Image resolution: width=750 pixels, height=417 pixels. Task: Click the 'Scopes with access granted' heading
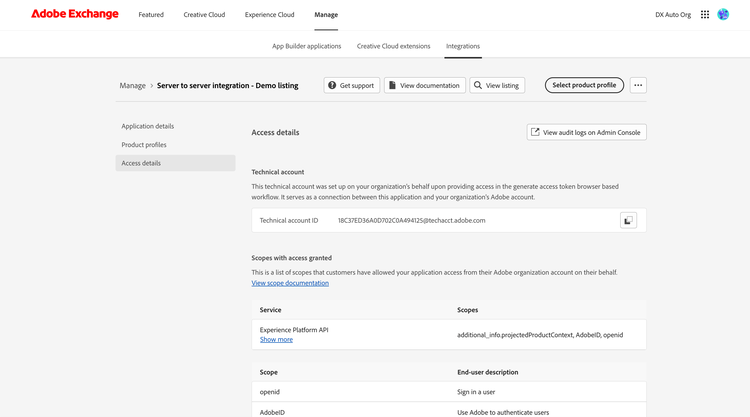[x=291, y=258]
